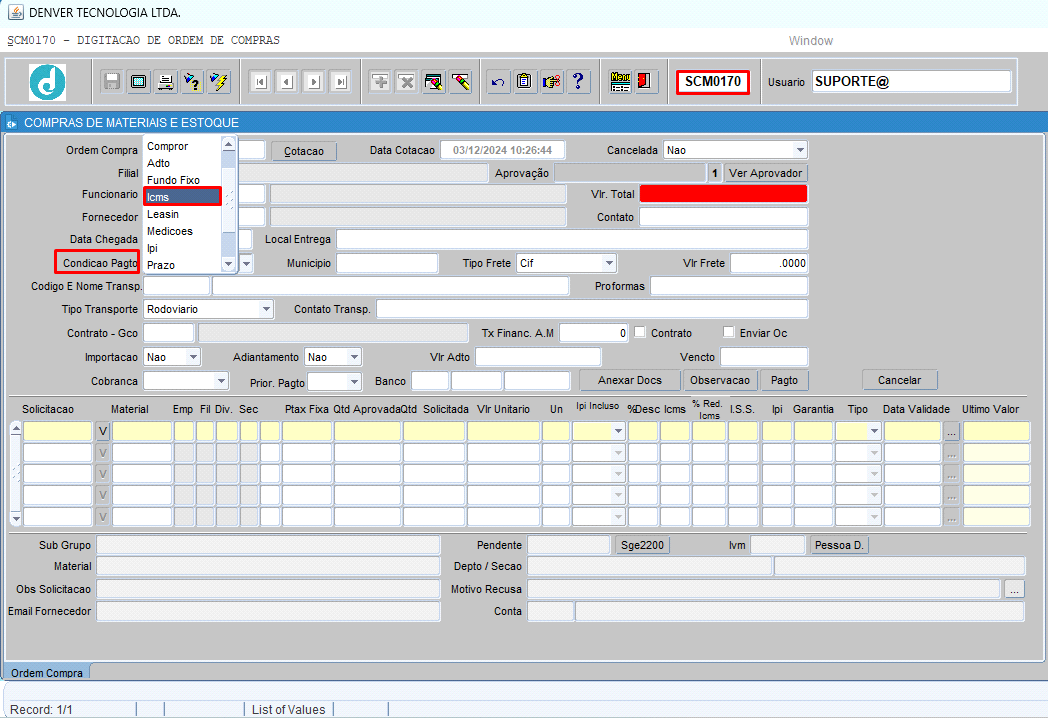Enable the Enviar Oc checkbox

coord(729,332)
